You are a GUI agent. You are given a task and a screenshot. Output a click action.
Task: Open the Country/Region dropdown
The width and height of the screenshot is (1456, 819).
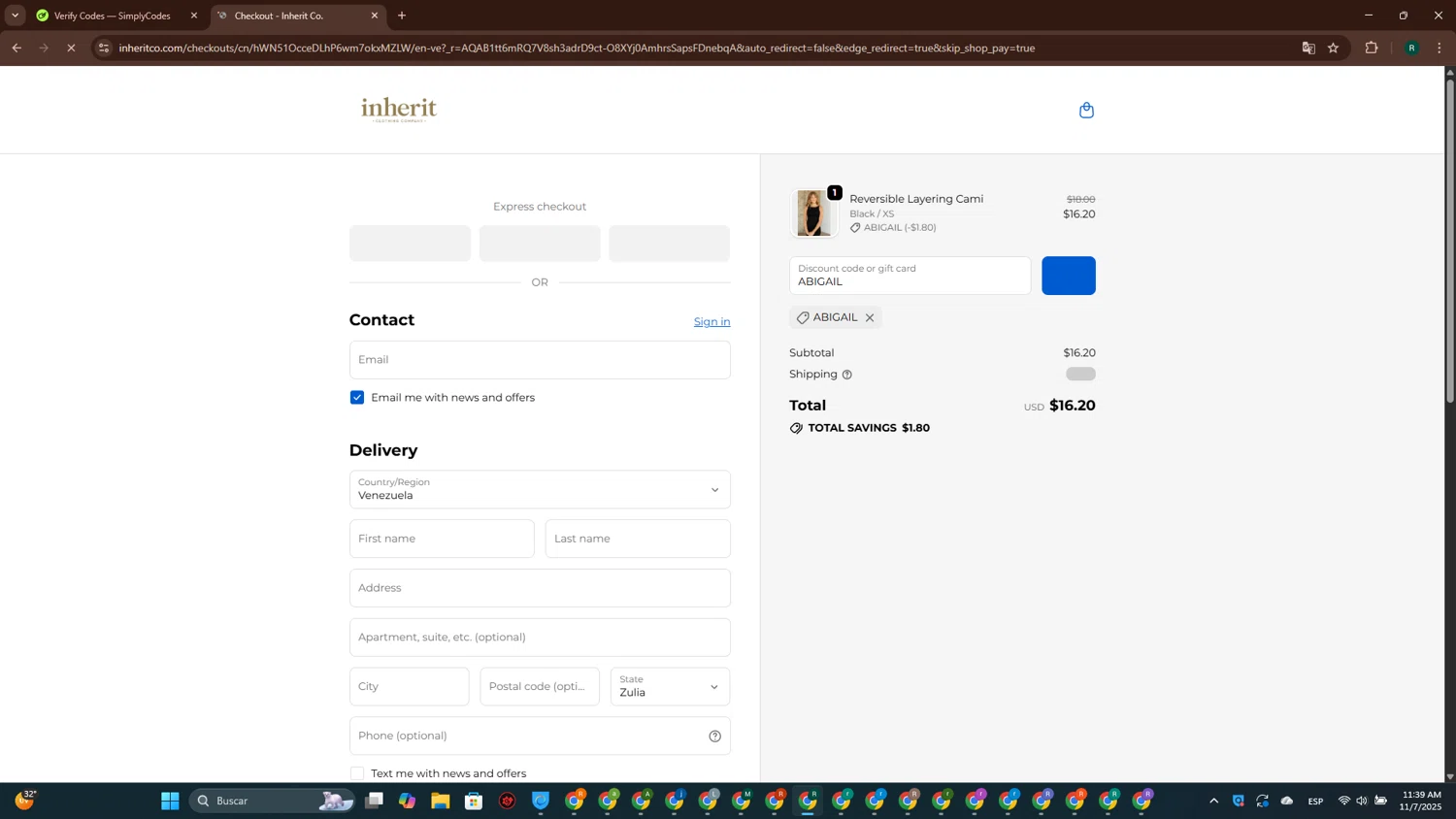coord(540,490)
